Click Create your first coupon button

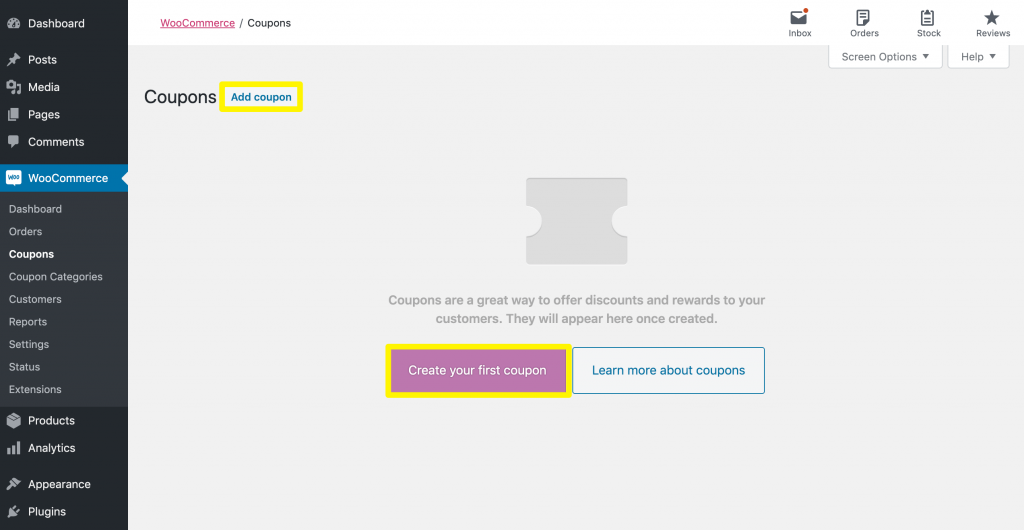pyautogui.click(x=477, y=371)
